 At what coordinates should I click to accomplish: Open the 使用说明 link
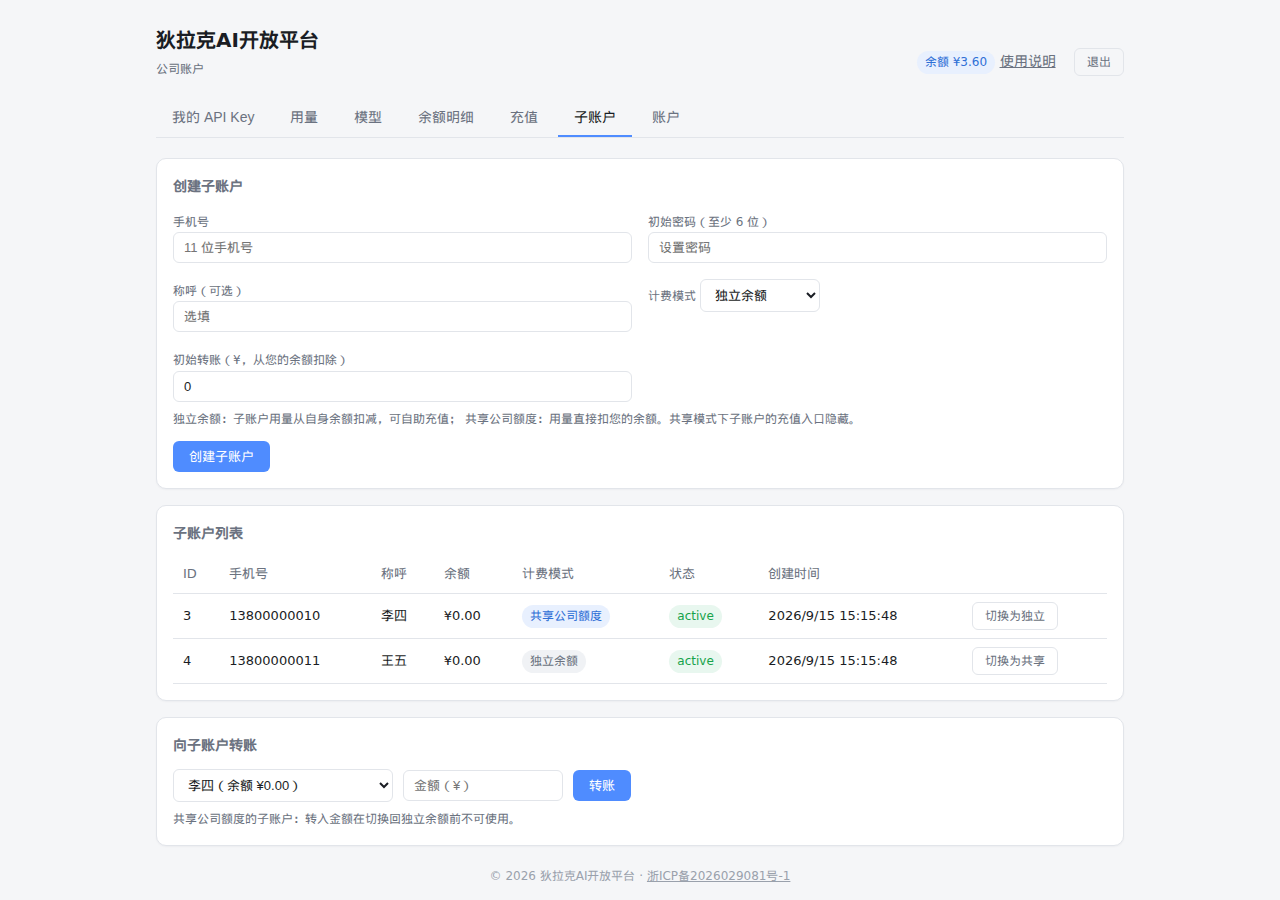coord(1028,61)
